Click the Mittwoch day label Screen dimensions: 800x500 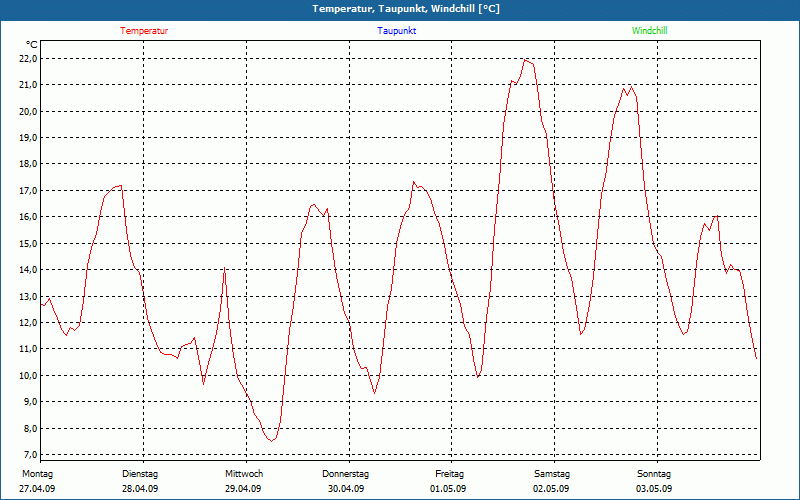tap(244, 474)
